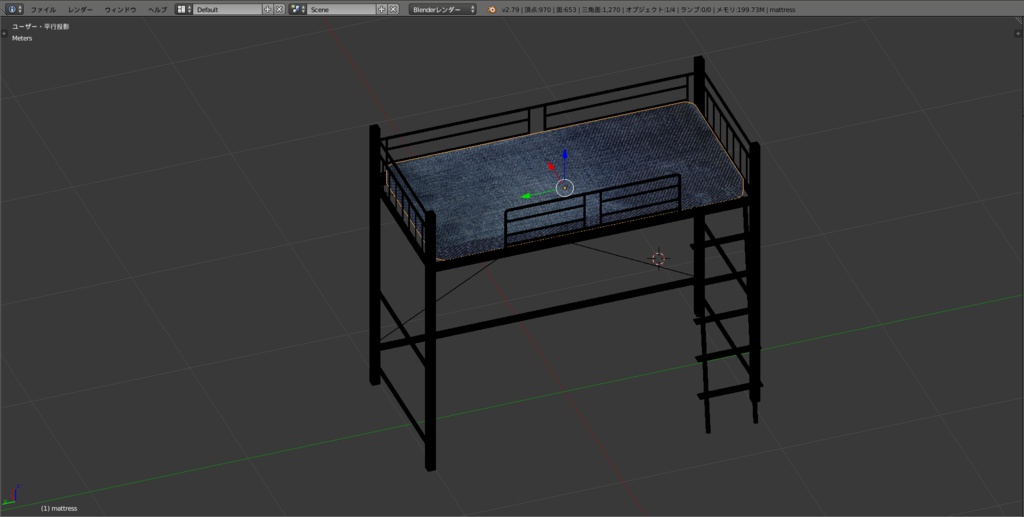Click the Blender logo icon

(492, 9)
